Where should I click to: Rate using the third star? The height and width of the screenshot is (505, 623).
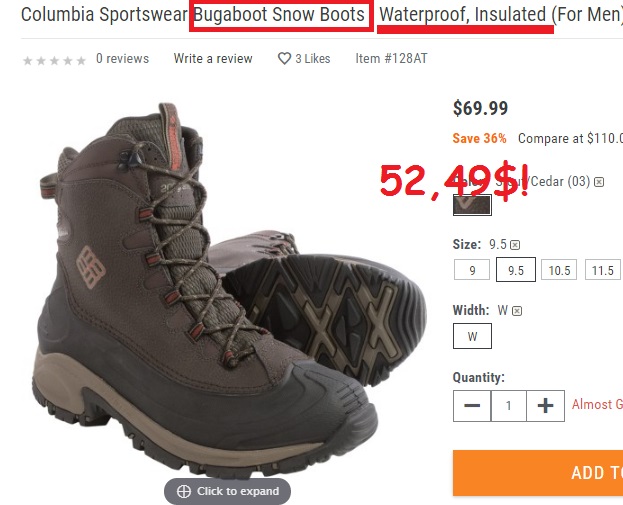(54, 61)
